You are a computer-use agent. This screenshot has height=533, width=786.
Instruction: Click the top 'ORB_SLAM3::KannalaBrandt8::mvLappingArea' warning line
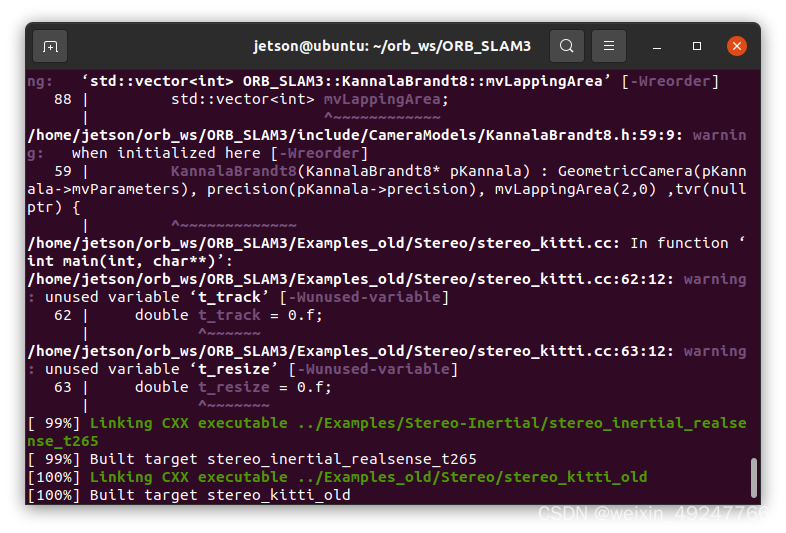click(x=373, y=81)
